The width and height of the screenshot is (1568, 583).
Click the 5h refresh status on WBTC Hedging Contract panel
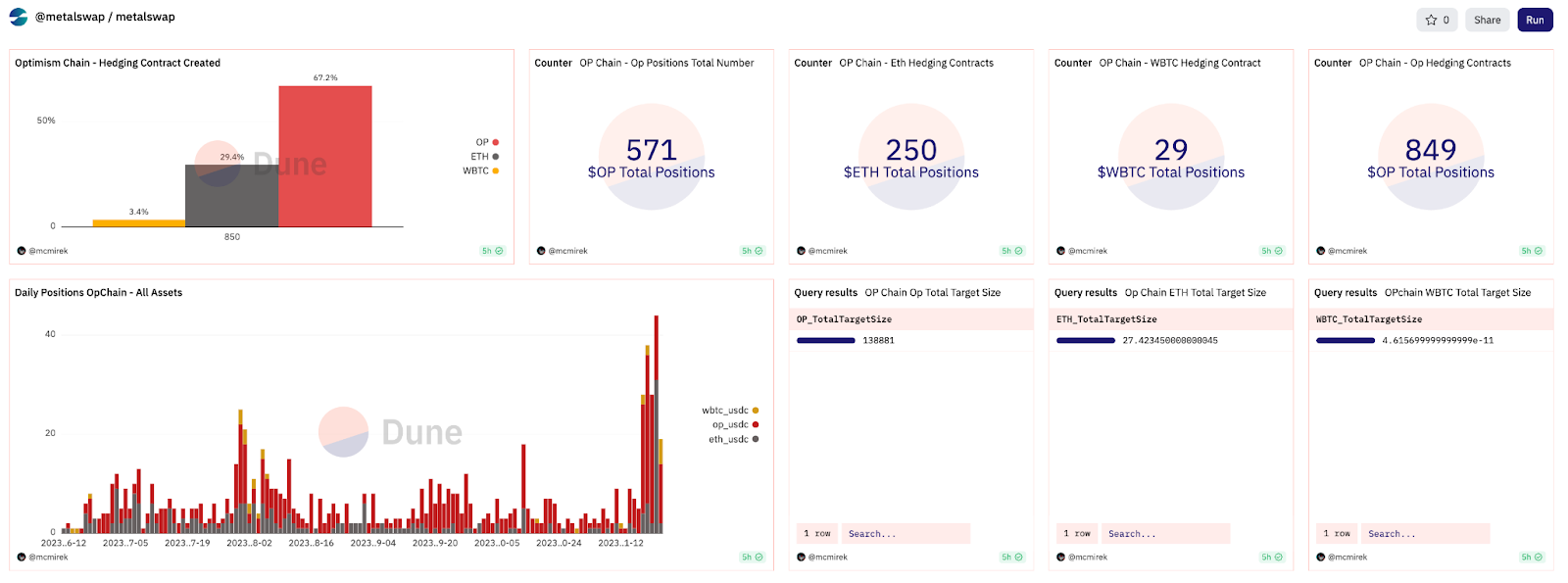click(1271, 251)
